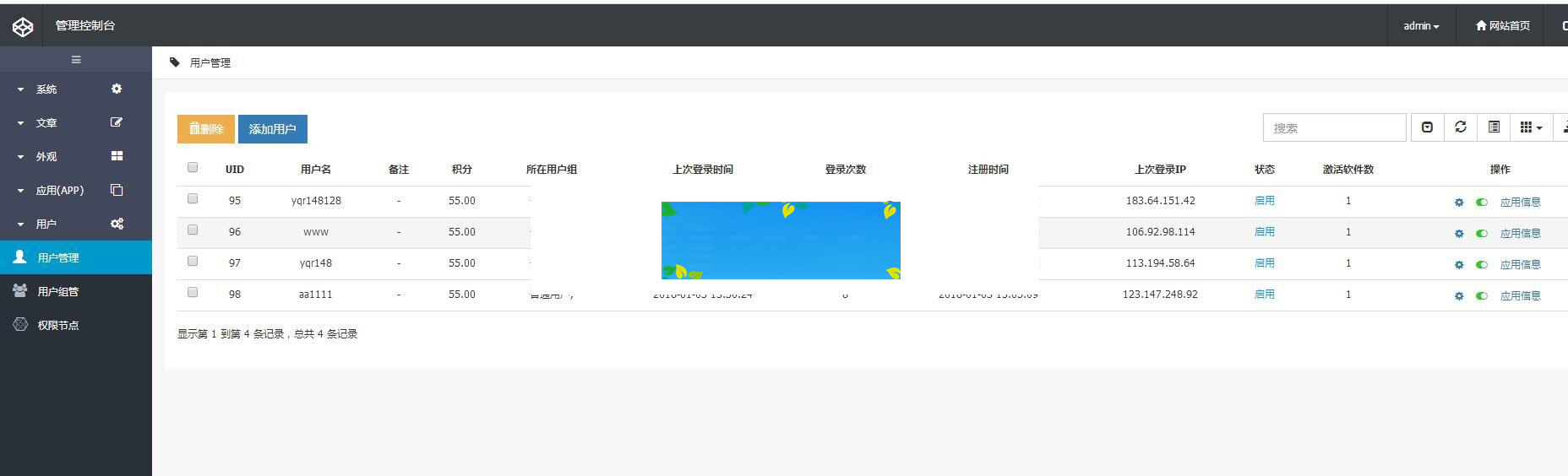Expand the 应用(APP) sidebar menu
Viewport: 1568px width, 476px height.
pyautogui.click(x=59, y=191)
